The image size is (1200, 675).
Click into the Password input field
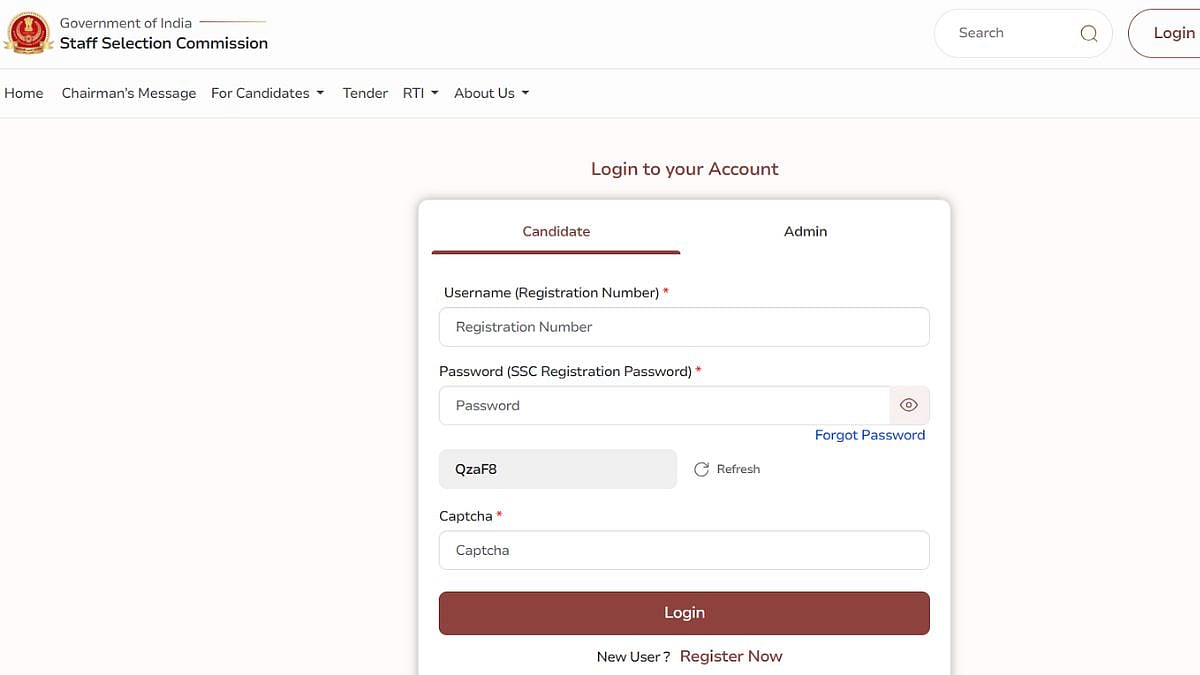[664, 405]
